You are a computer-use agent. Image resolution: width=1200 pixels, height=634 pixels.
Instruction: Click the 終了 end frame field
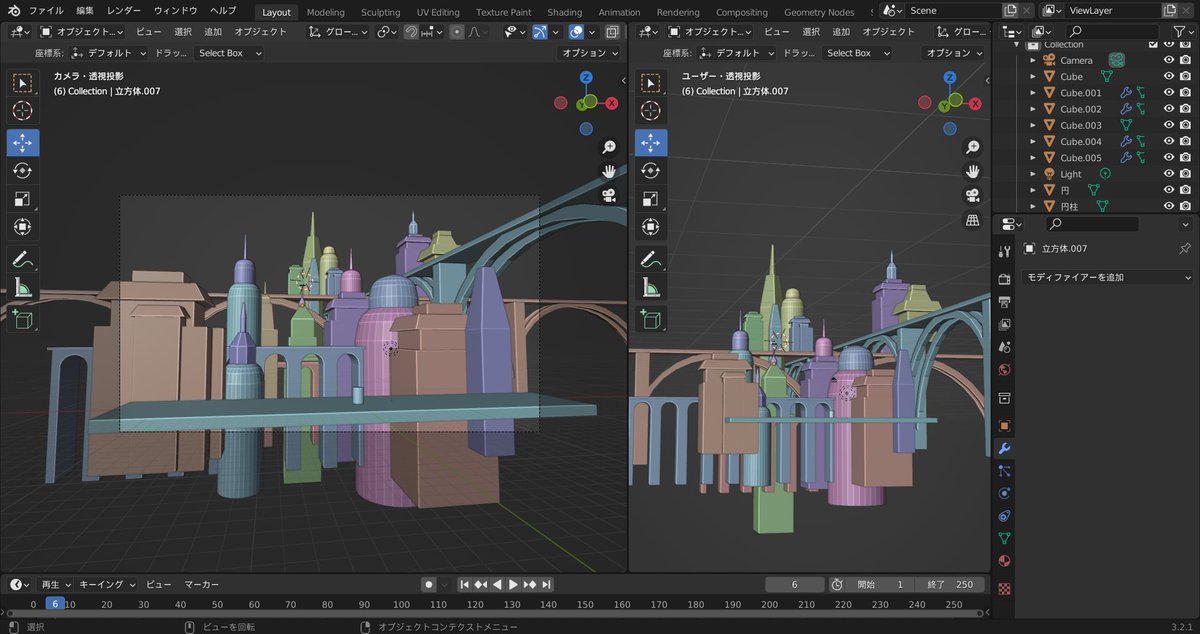coord(948,584)
